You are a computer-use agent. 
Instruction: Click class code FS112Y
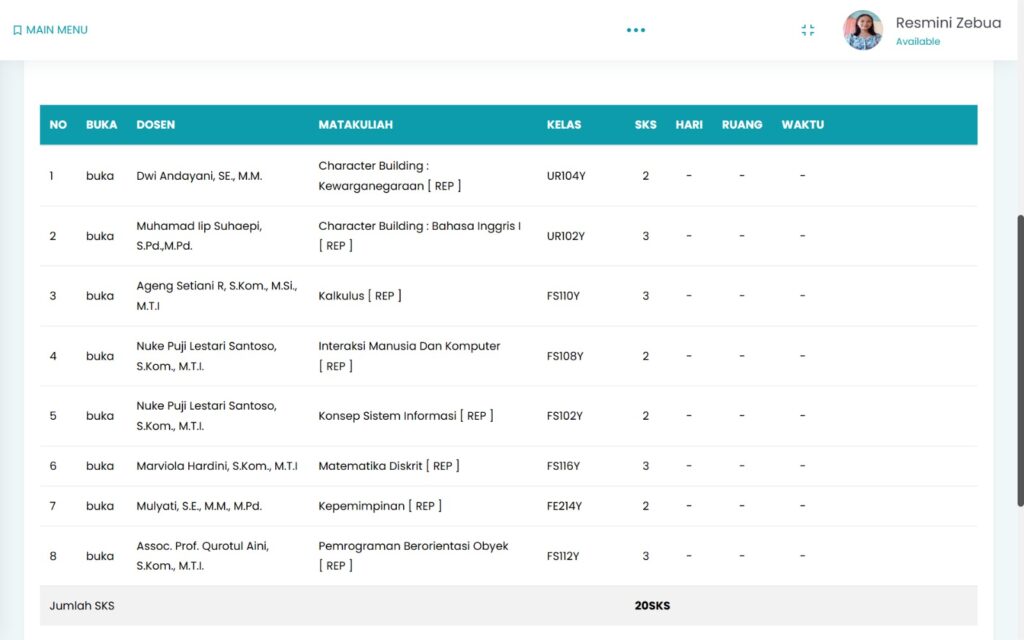[563, 556]
